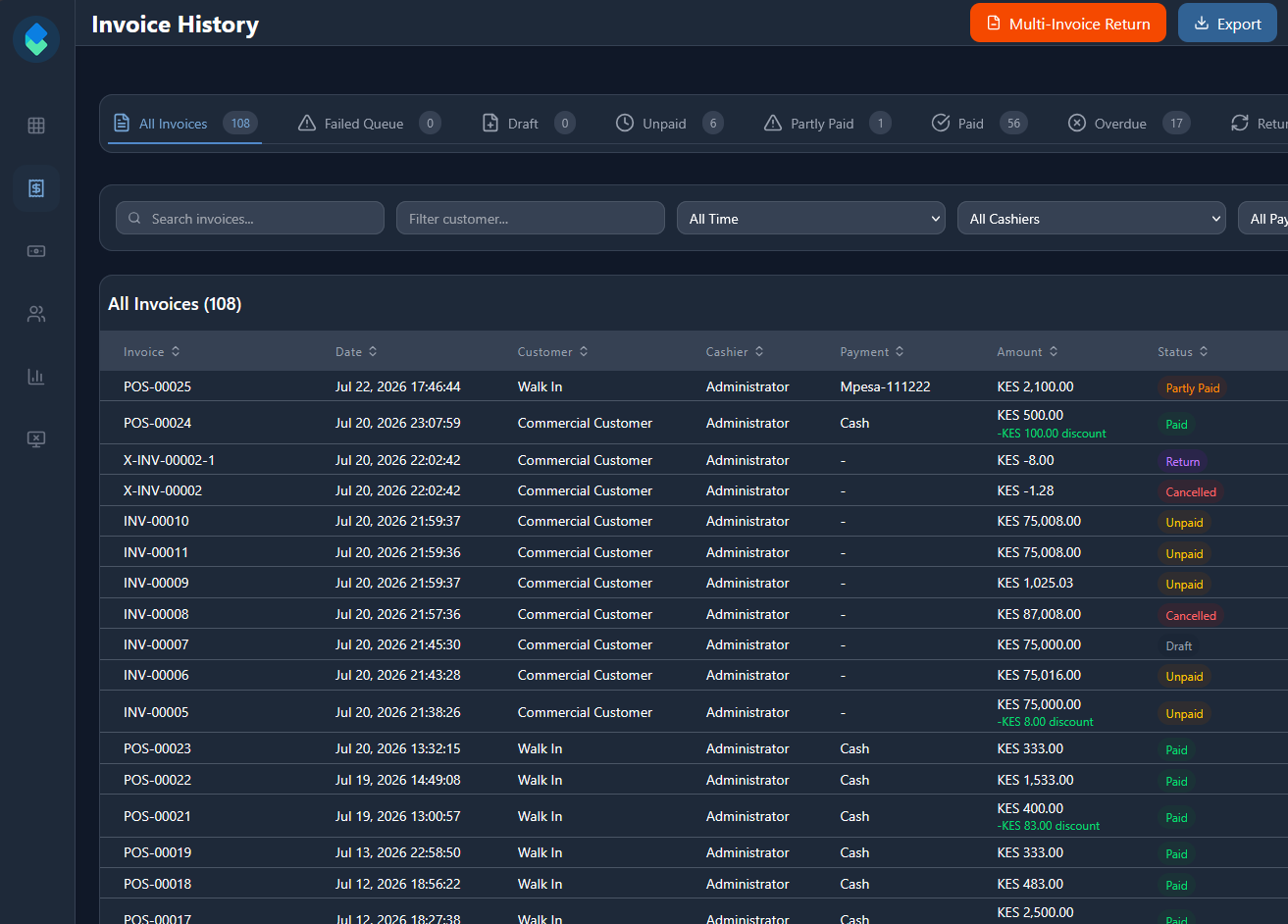Click the Failed Queue warning triangle icon
This screenshot has height=924, width=1288.
coord(307,123)
